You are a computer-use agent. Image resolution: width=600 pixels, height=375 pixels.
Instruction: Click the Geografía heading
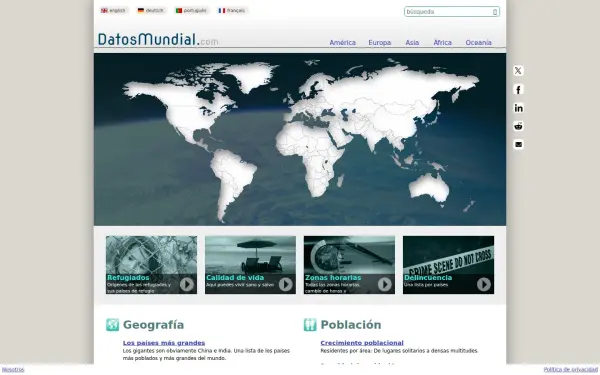153,325
